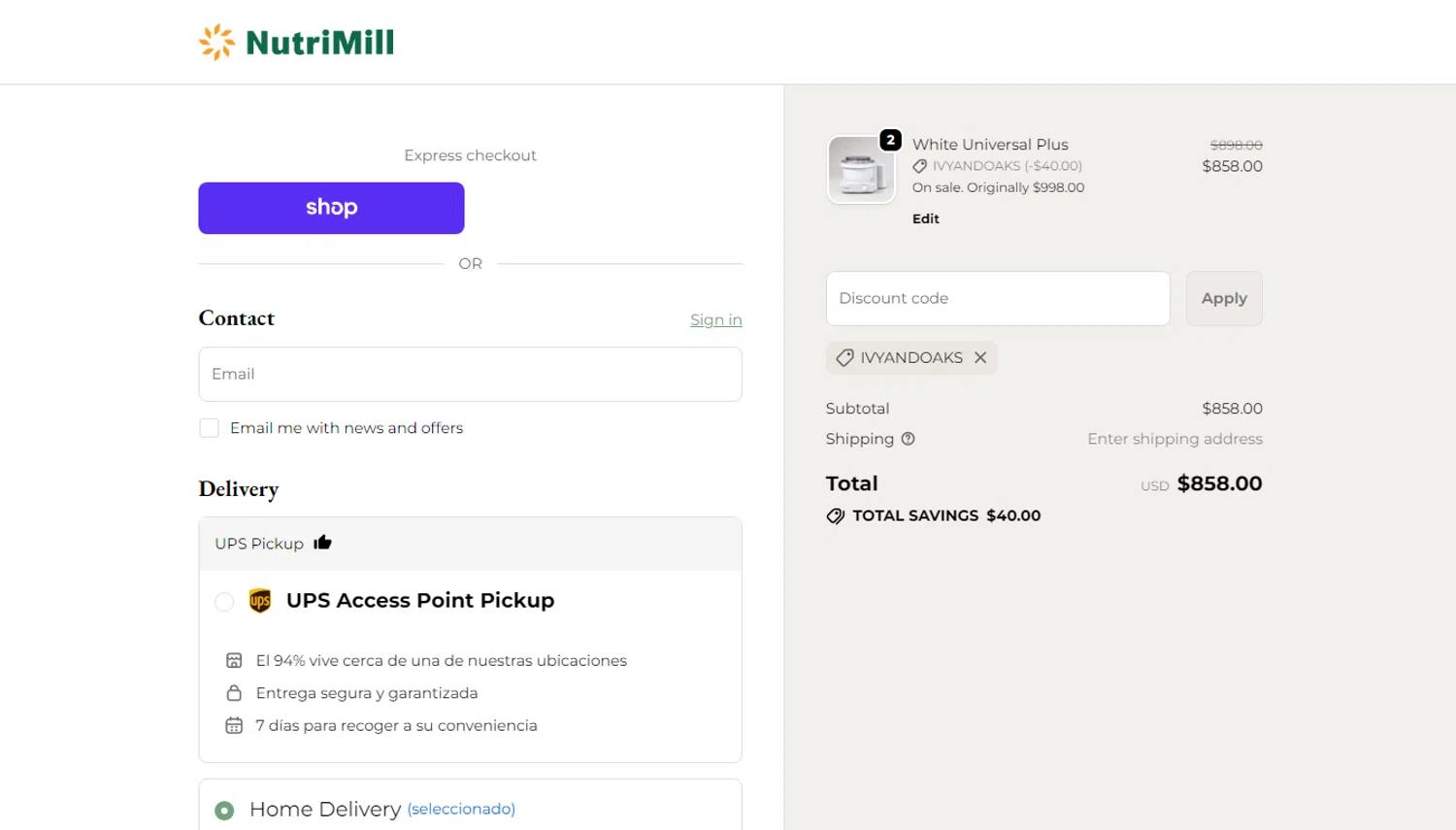Select UPS Access Point Pickup radio option
The width and height of the screenshot is (1456, 830).
(x=224, y=602)
